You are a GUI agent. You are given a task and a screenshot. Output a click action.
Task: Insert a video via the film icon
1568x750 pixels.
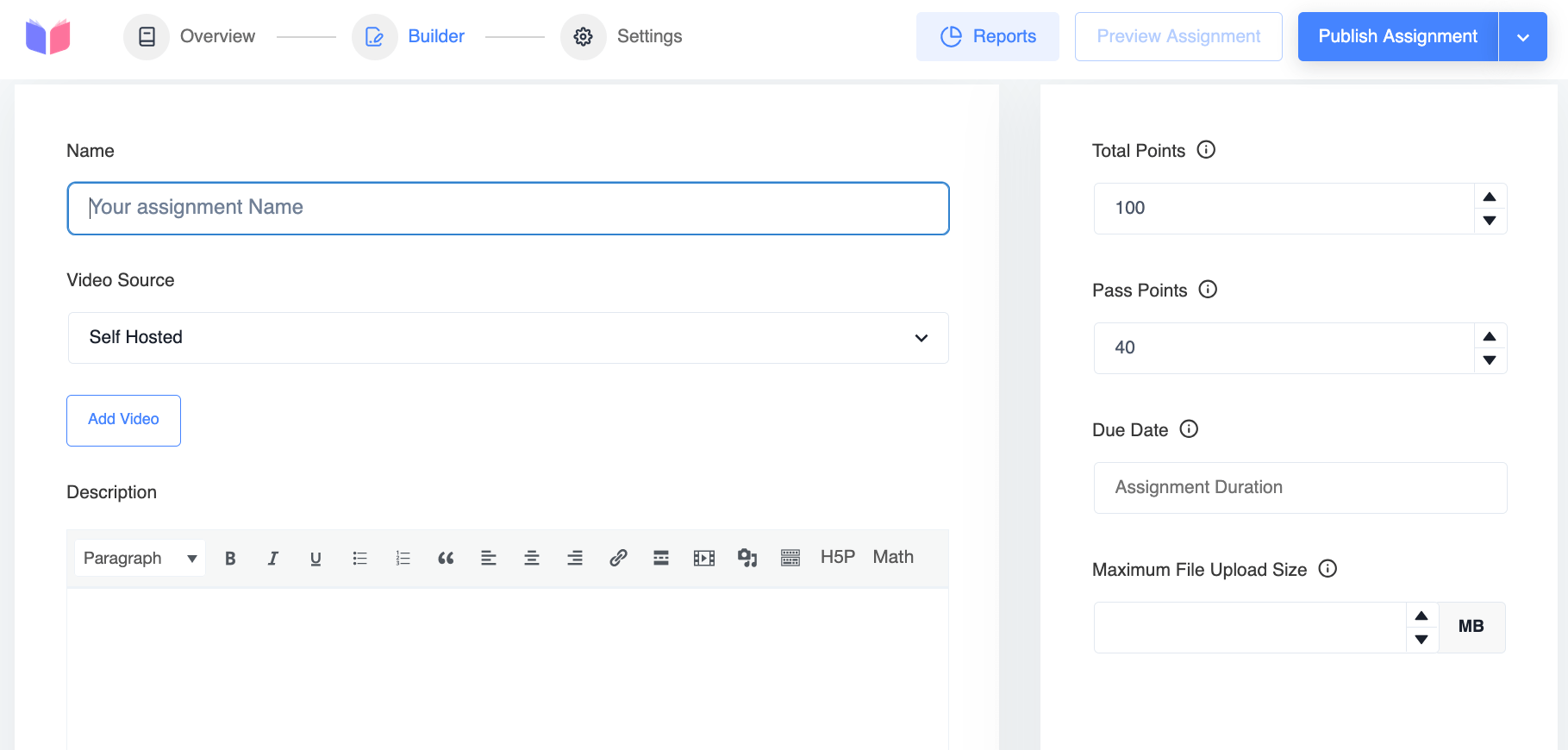(704, 559)
